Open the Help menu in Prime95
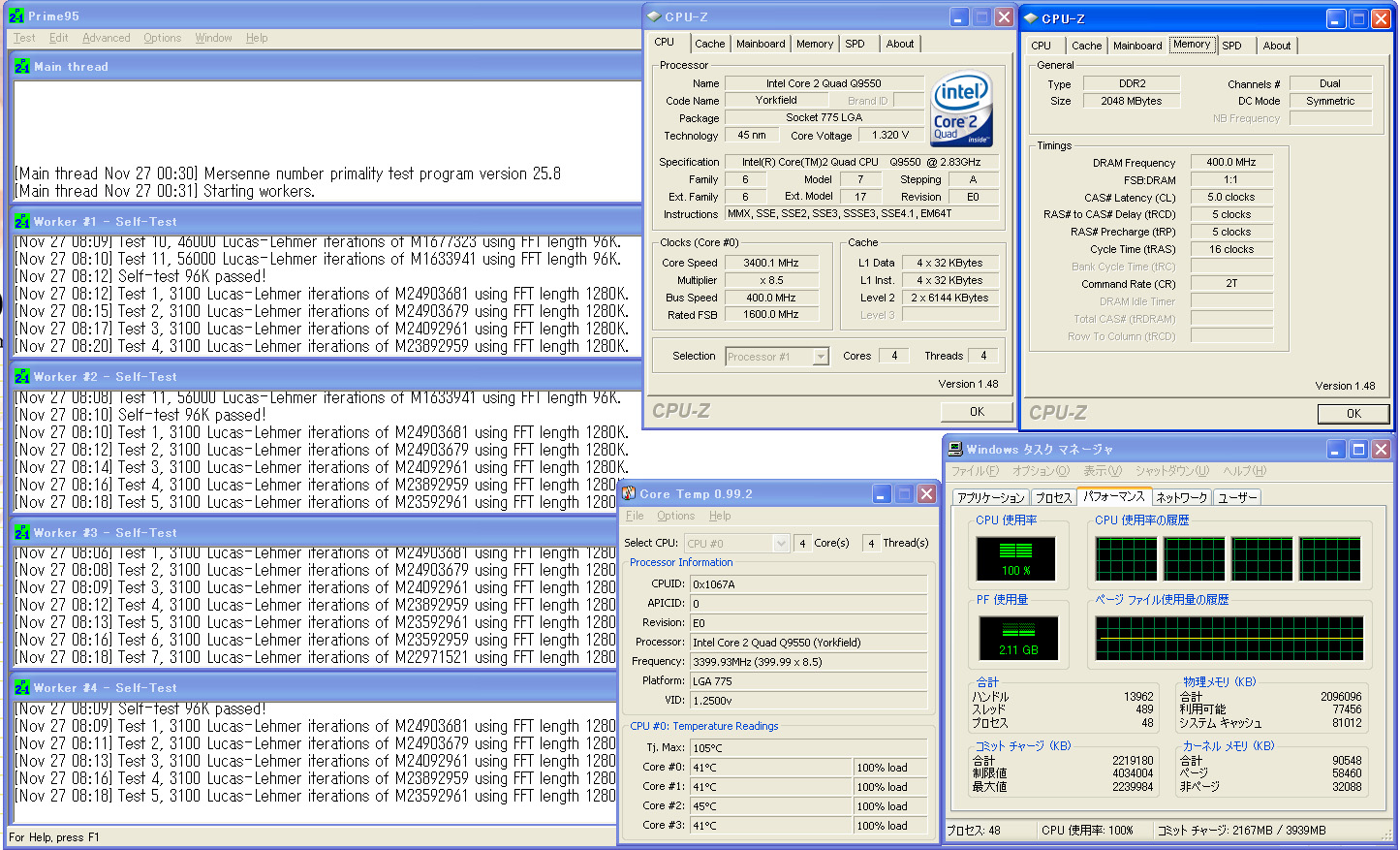 (257, 38)
